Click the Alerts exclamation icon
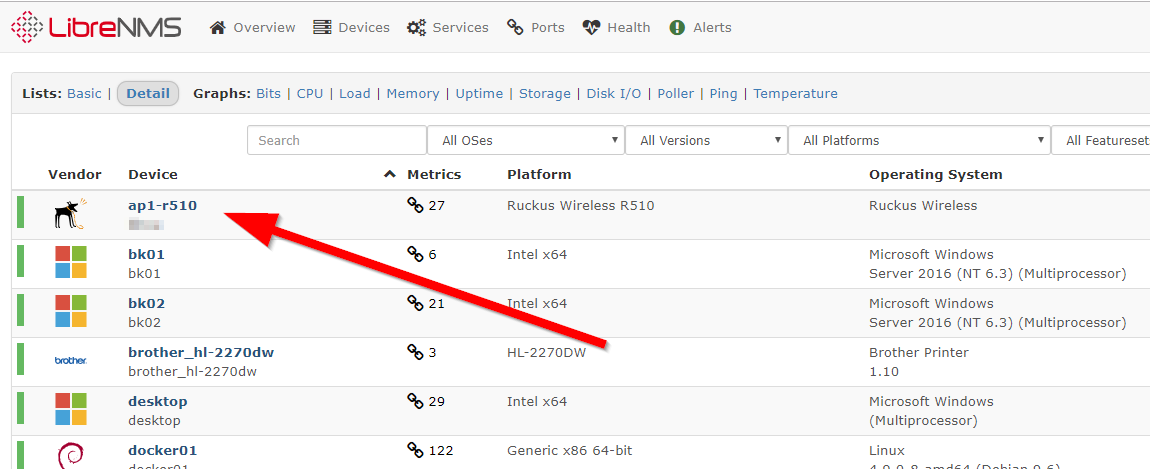This screenshot has width=1150, height=469. tap(677, 27)
